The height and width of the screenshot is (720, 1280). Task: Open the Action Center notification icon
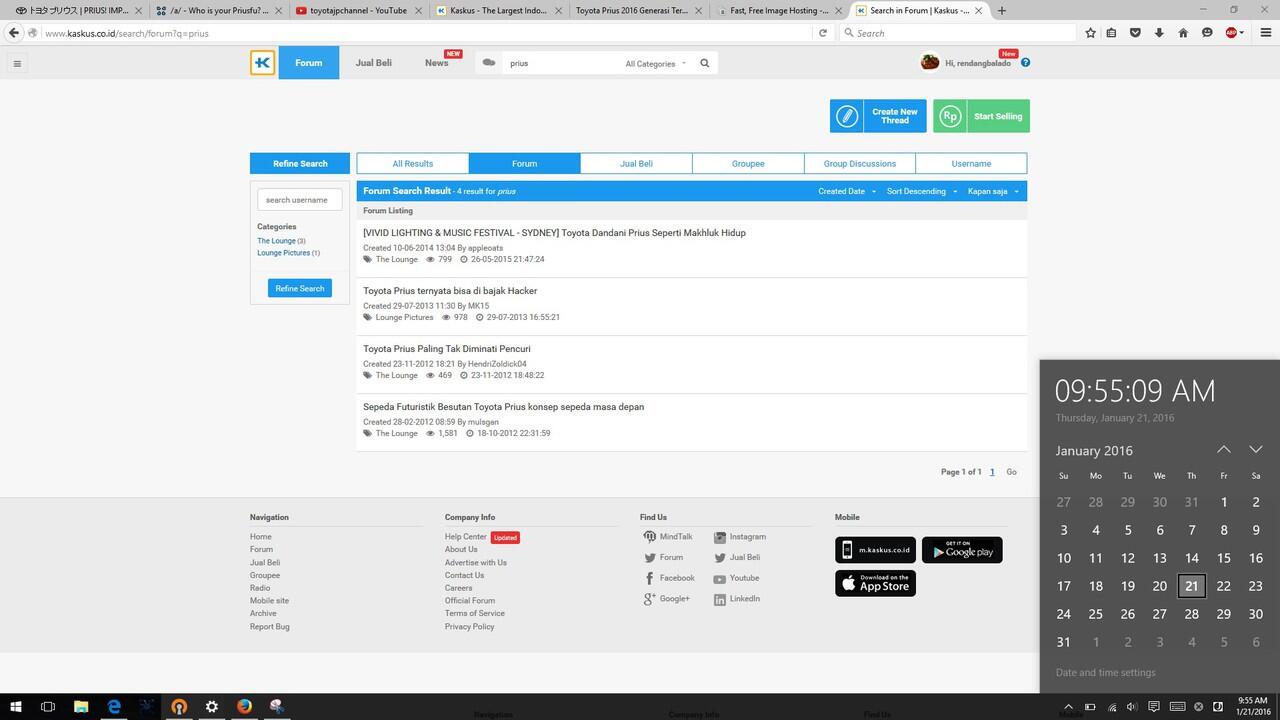[x=1154, y=706]
